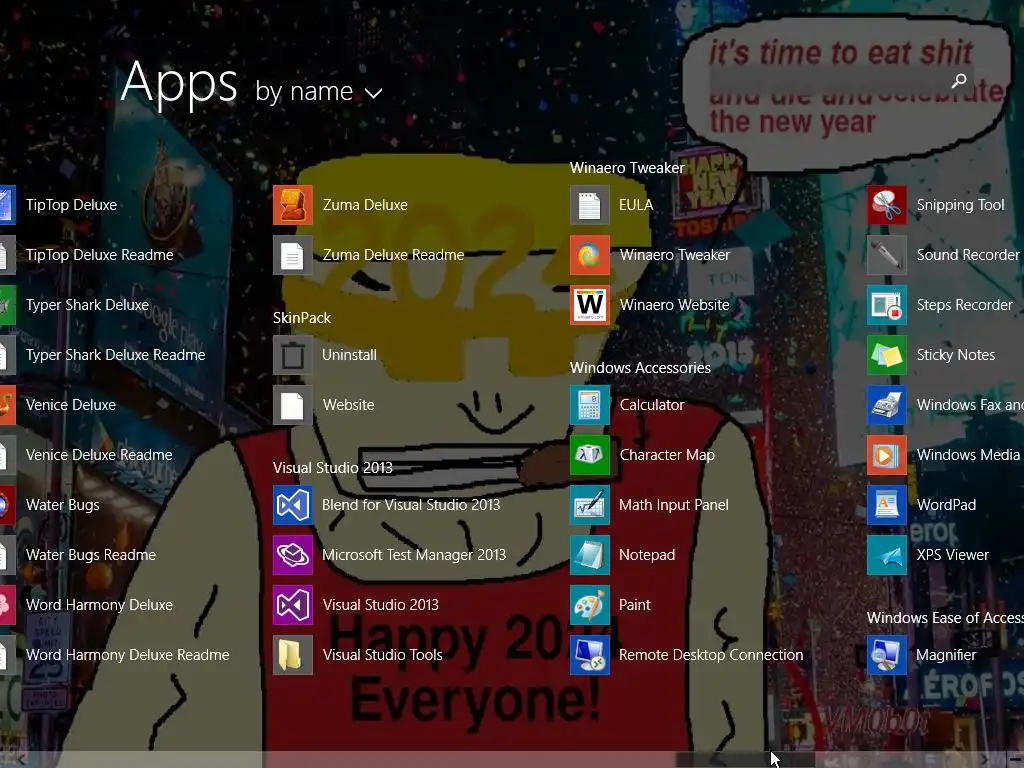Open the Calculator icon
Image resolution: width=1024 pixels, height=768 pixels.
coord(590,406)
